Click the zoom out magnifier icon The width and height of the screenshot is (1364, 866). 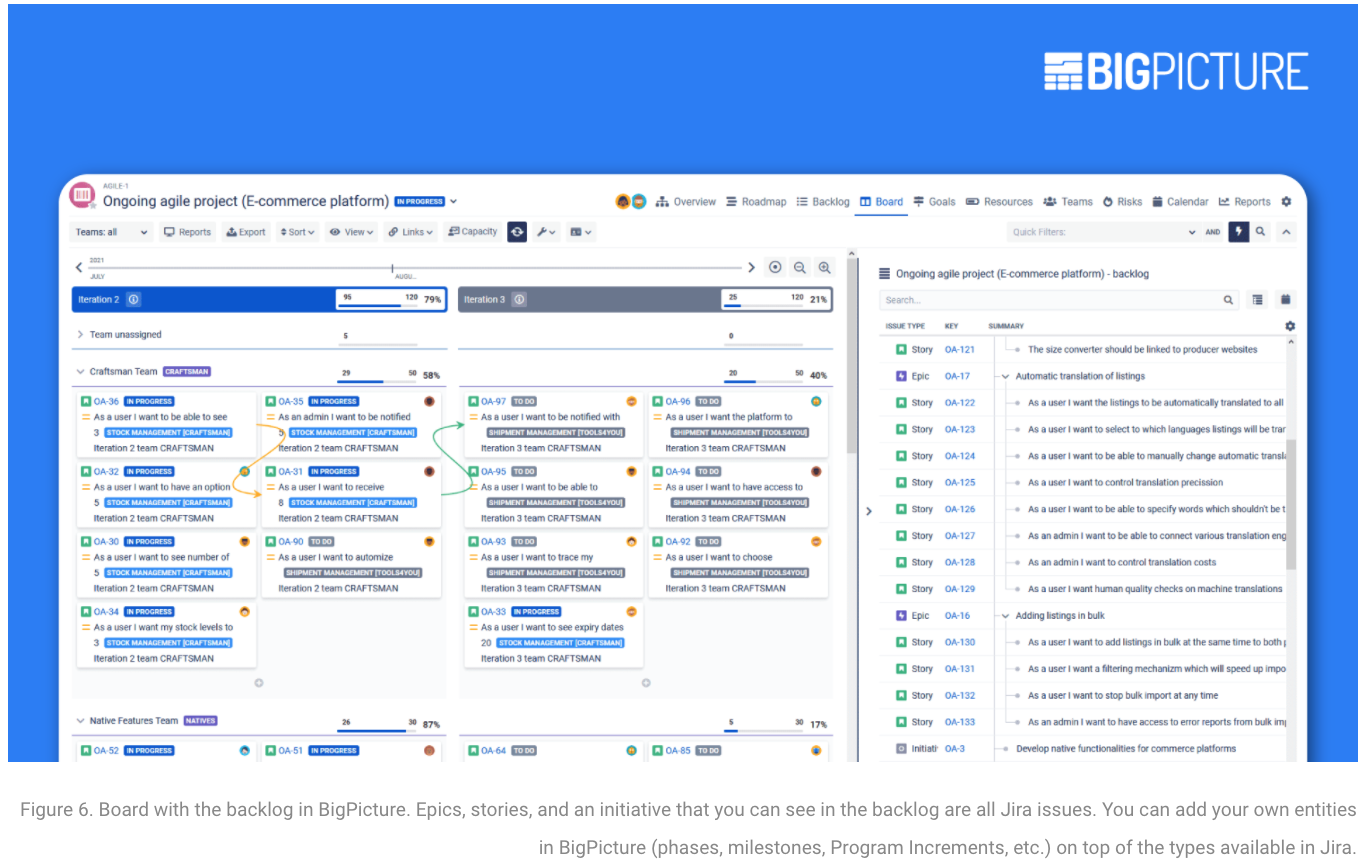pos(799,268)
